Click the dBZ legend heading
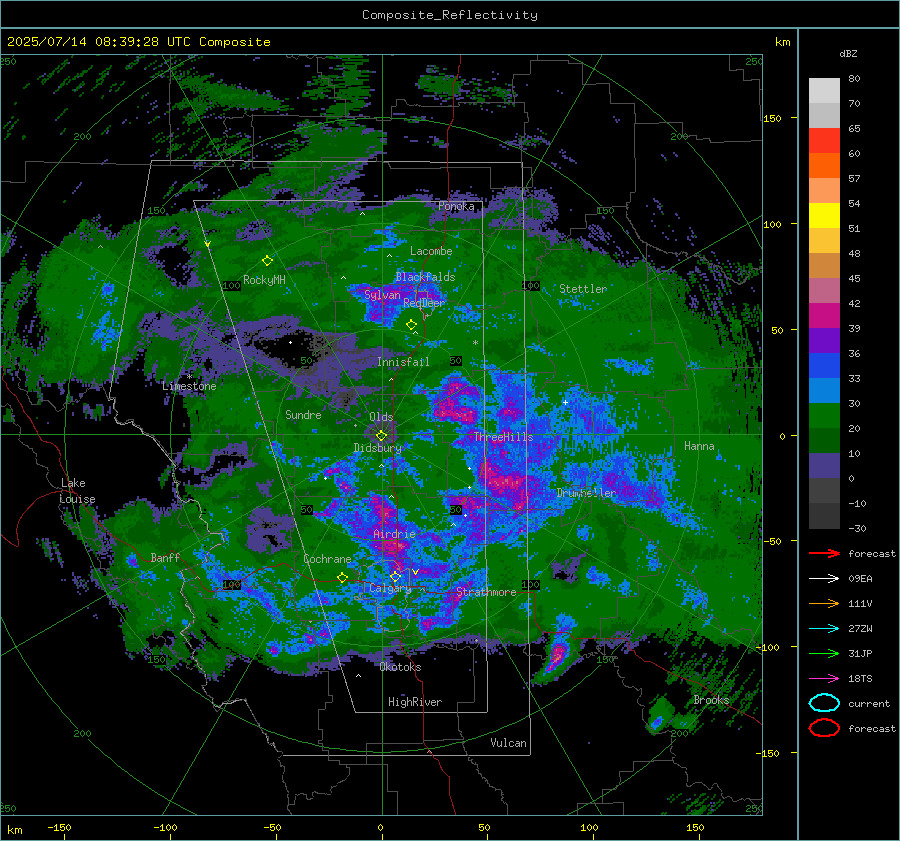This screenshot has height=841, width=900. pyautogui.click(x=848, y=53)
